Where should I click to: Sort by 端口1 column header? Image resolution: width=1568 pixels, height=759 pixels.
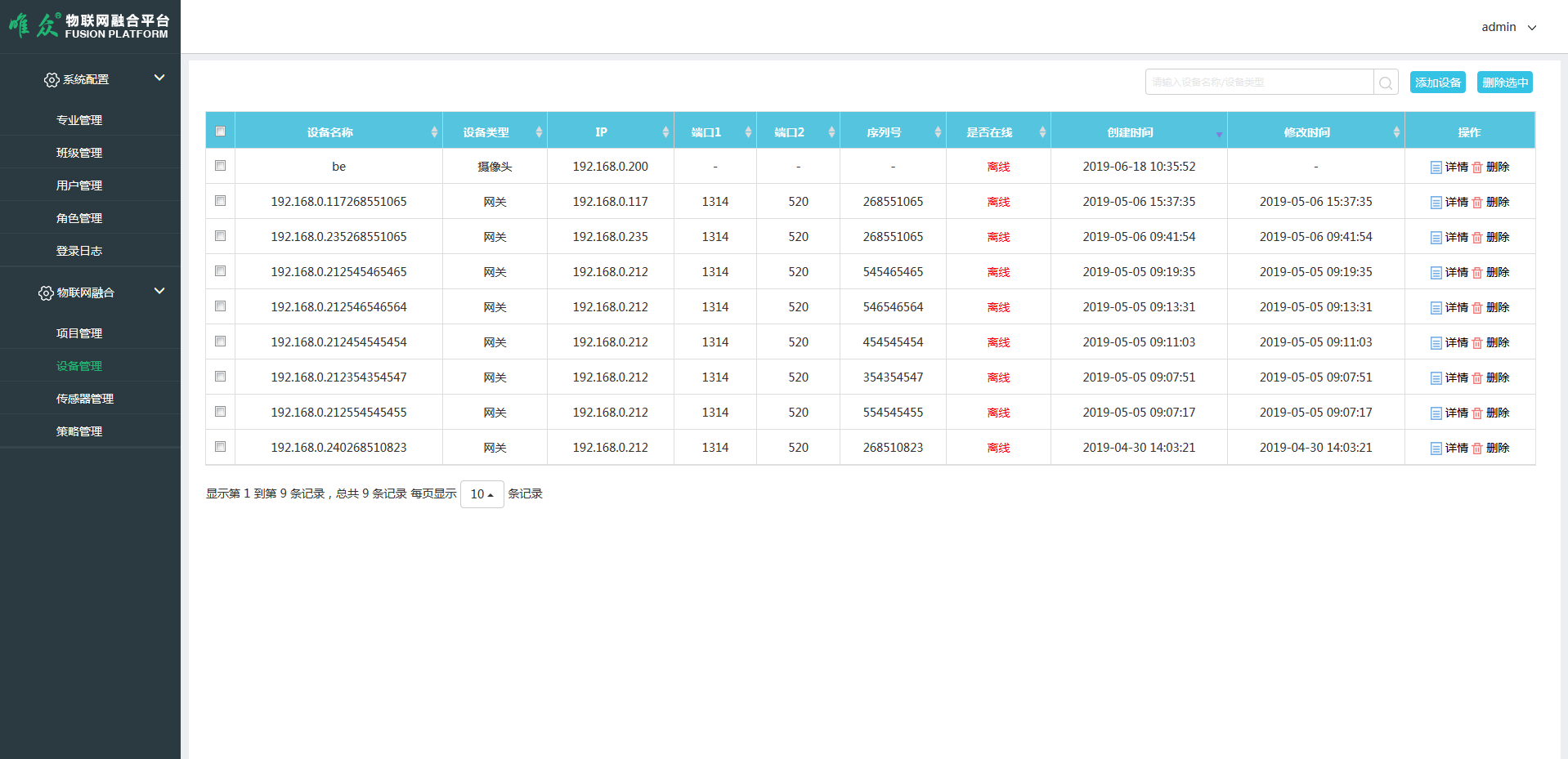coord(715,132)
